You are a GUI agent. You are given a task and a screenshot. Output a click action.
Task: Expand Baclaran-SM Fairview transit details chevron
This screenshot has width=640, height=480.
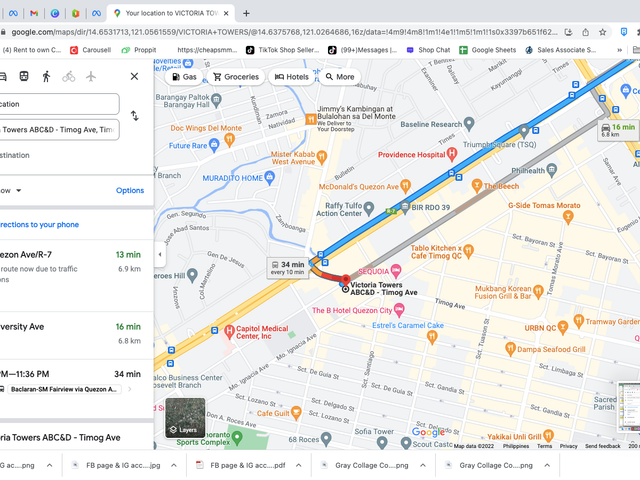130,389
